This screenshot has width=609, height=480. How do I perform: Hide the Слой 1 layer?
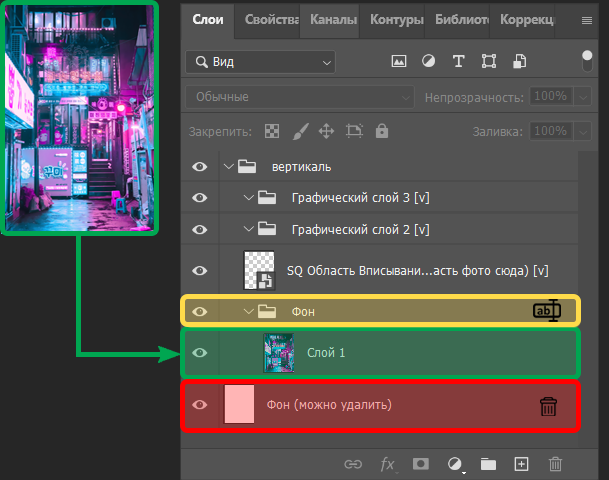(200, 352)
